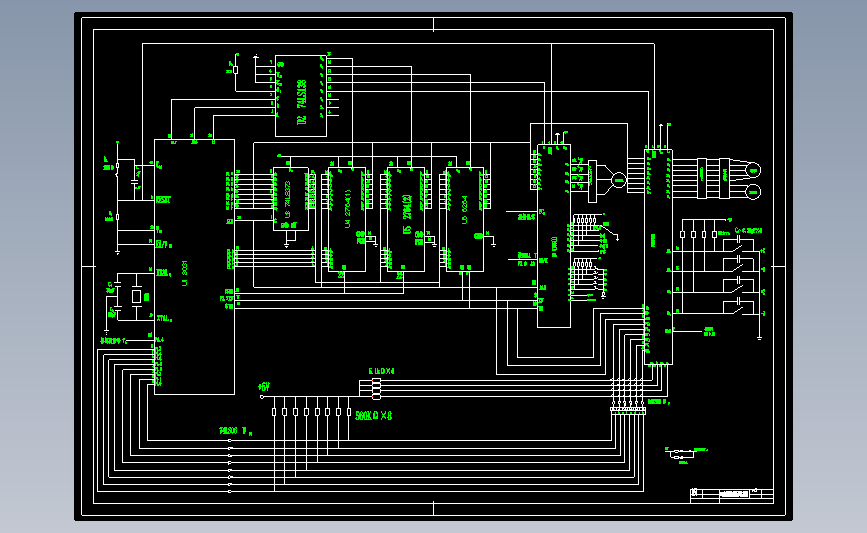The image size is (867, 533).
Task: Click the drawing title block at bottom right
Action: 732,495
